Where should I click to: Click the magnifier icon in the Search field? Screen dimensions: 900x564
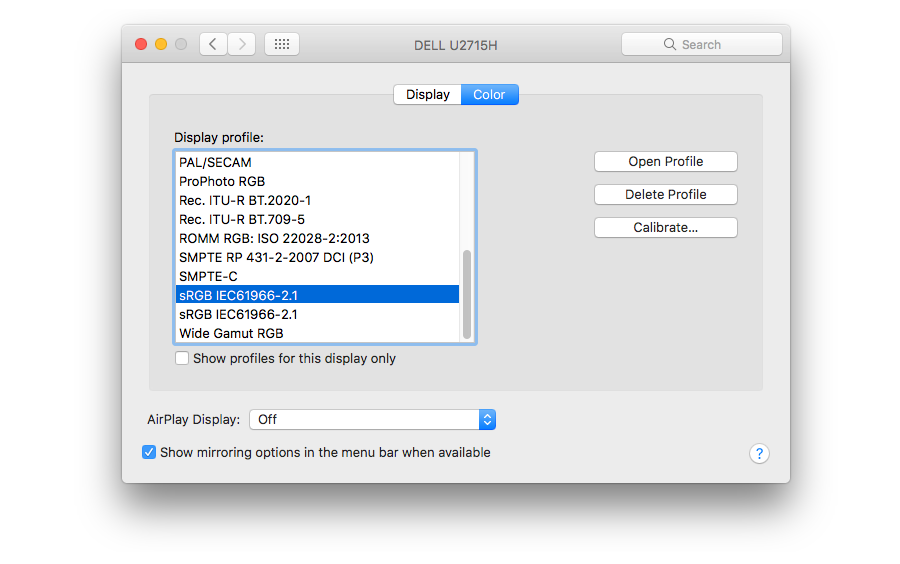[x=669, y=44]
